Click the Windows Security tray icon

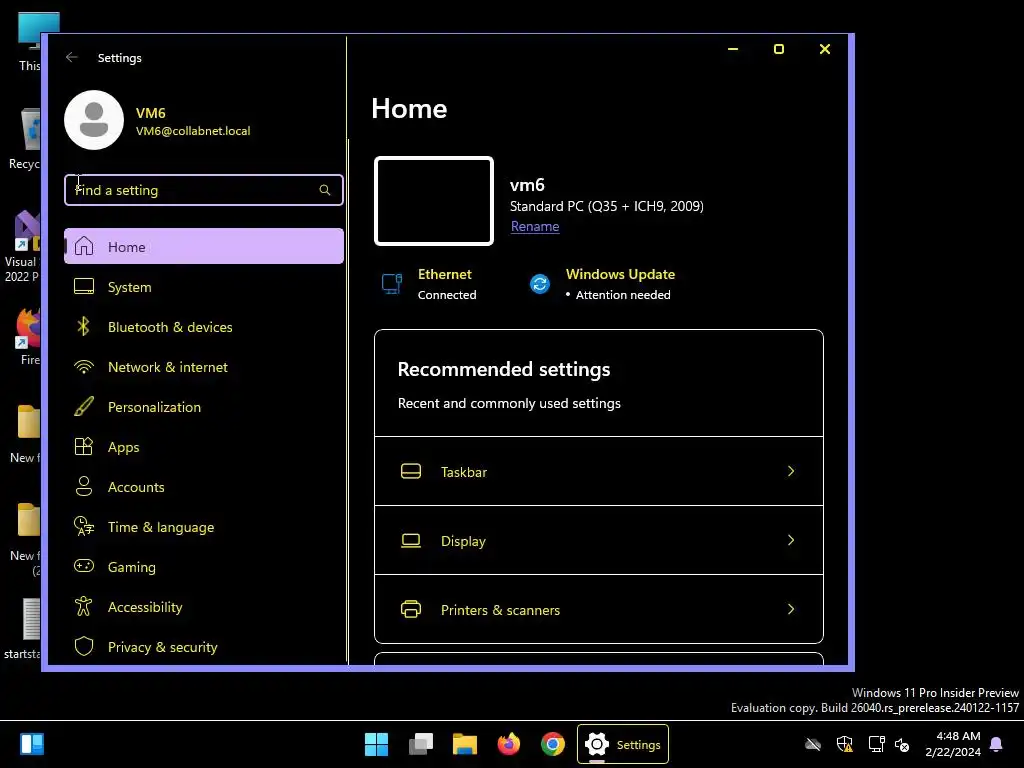pos(844,744)
